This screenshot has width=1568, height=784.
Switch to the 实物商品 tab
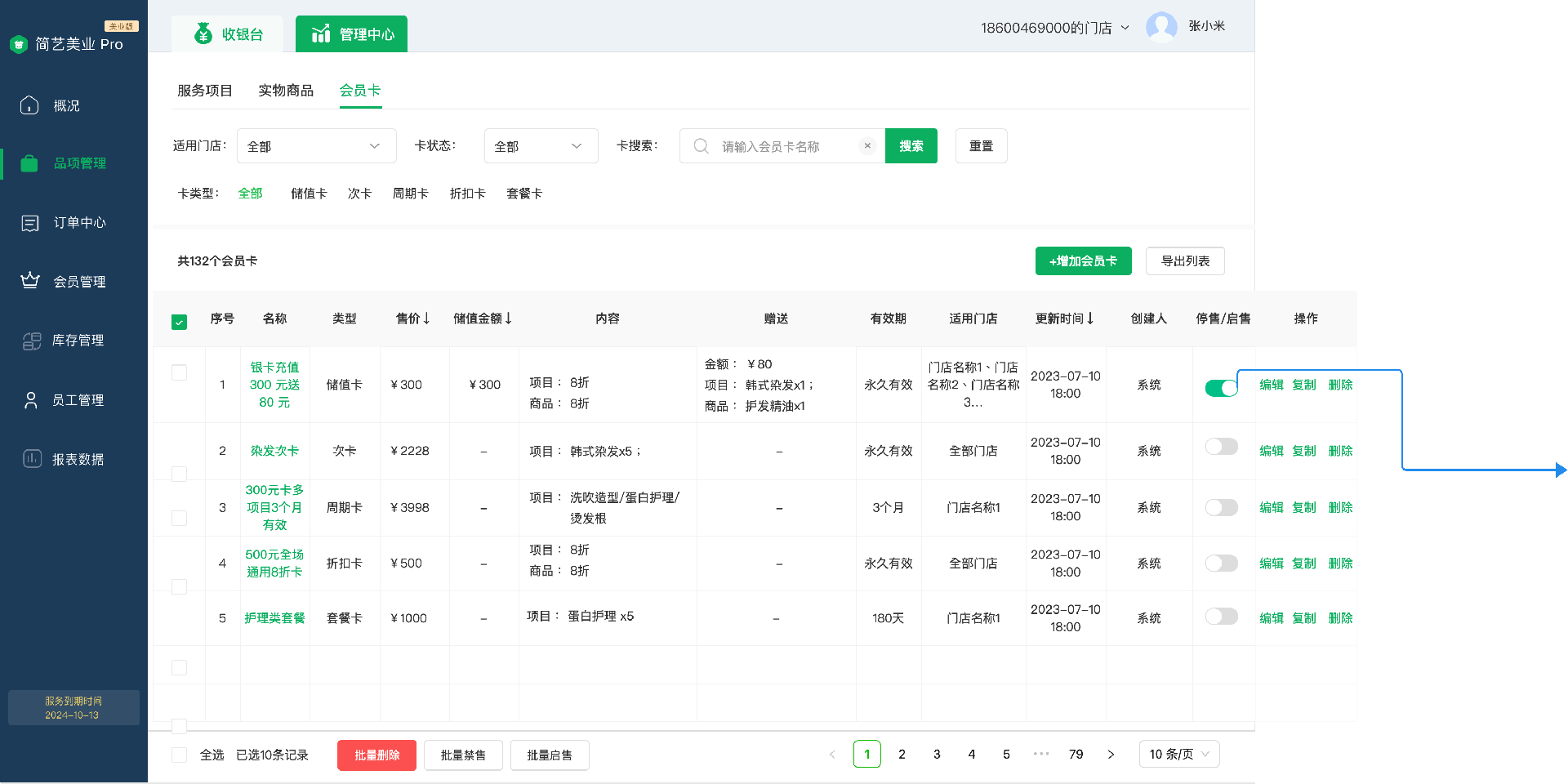click(x=286, y=91)
